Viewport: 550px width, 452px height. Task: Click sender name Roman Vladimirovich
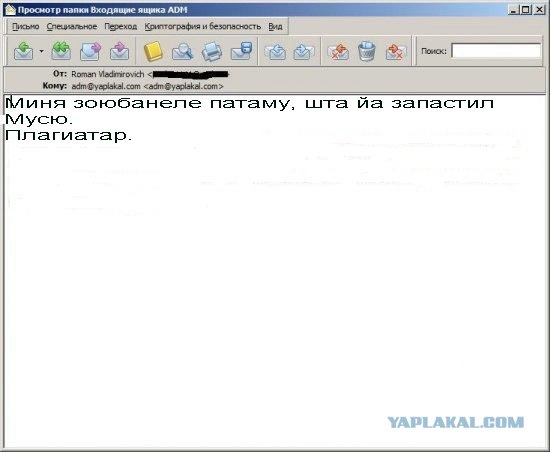(x=108, y=74)
